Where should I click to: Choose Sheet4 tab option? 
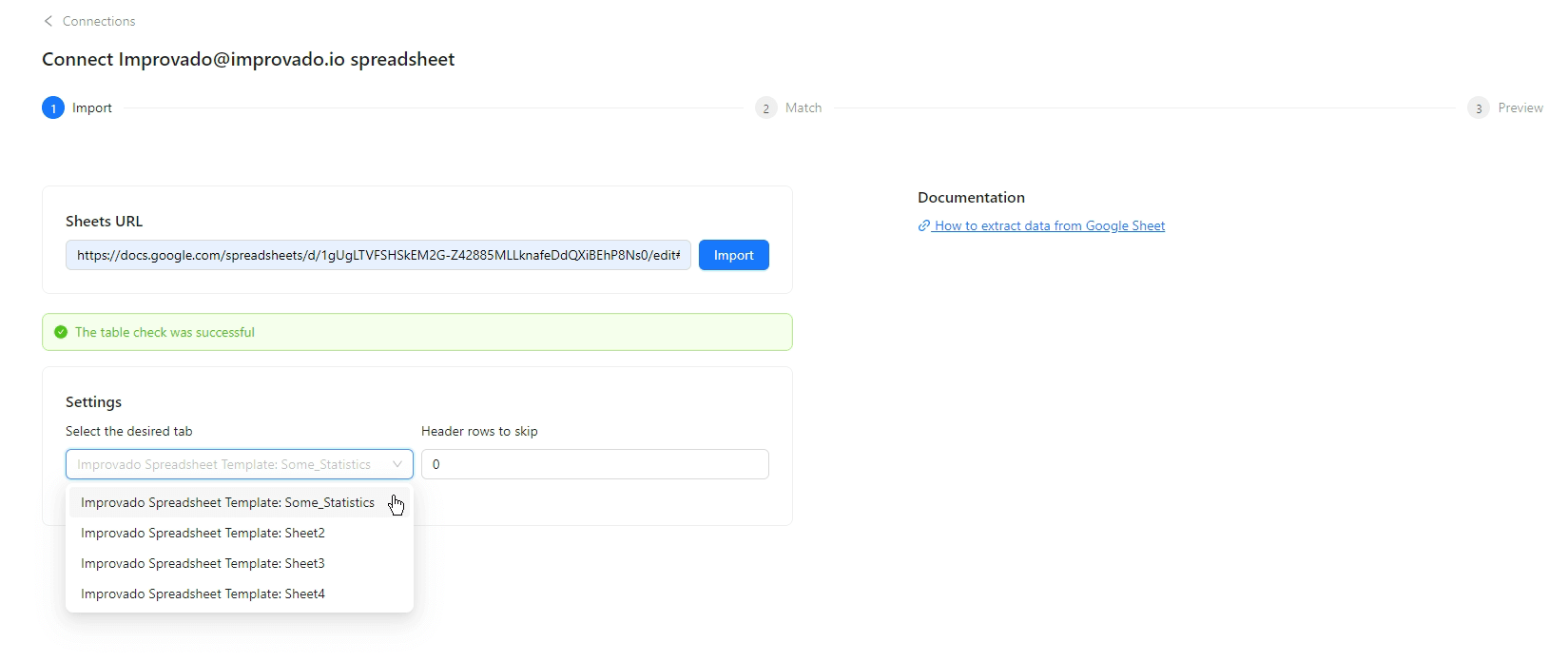click(240, 594)
